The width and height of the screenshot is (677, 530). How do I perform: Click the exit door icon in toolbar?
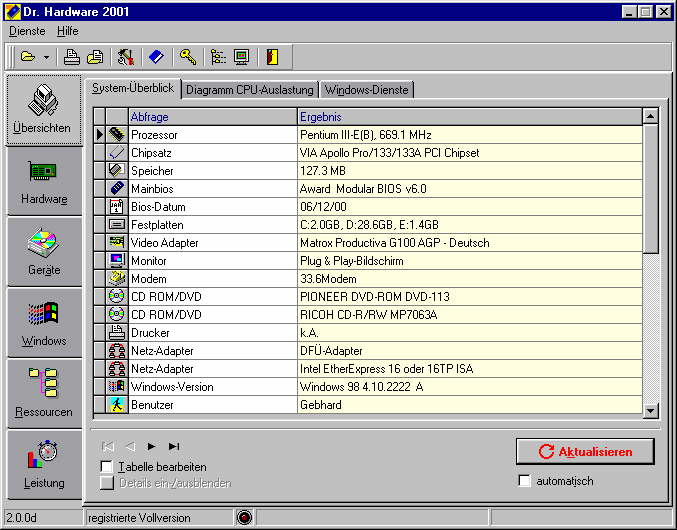pyautogui.click(x=272, y=57)
